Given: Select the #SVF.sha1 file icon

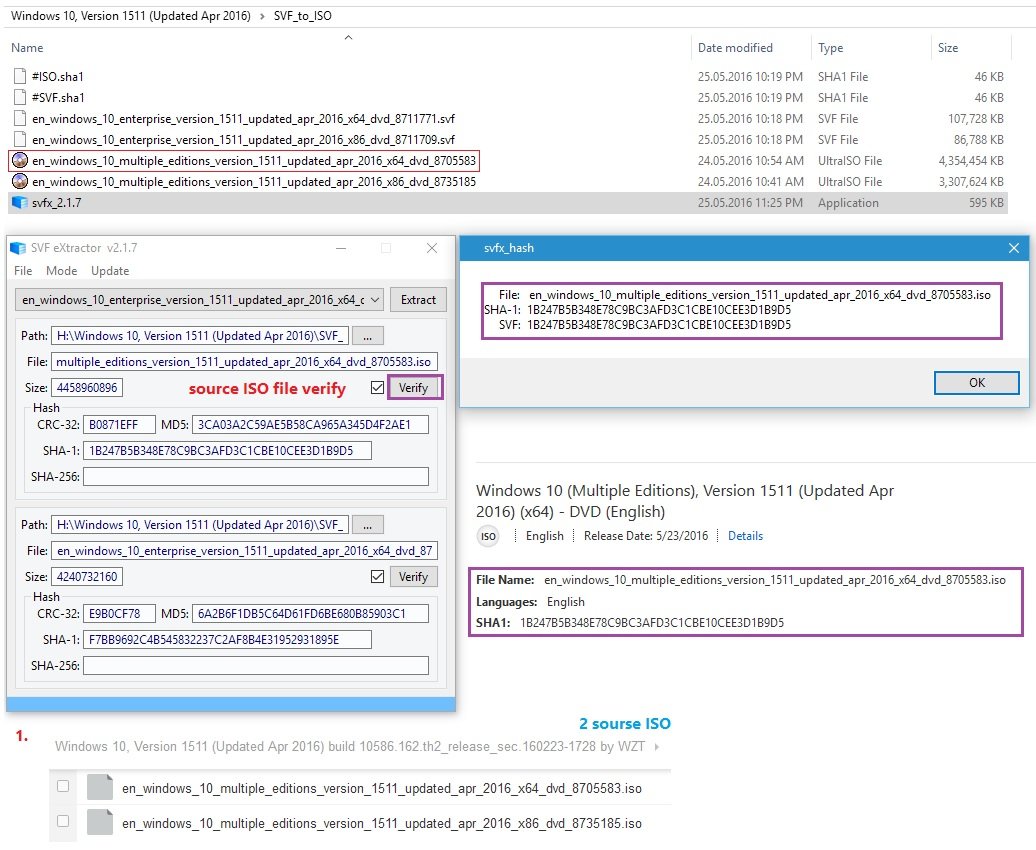Looking at the screenshot, I should pos(20,98).
